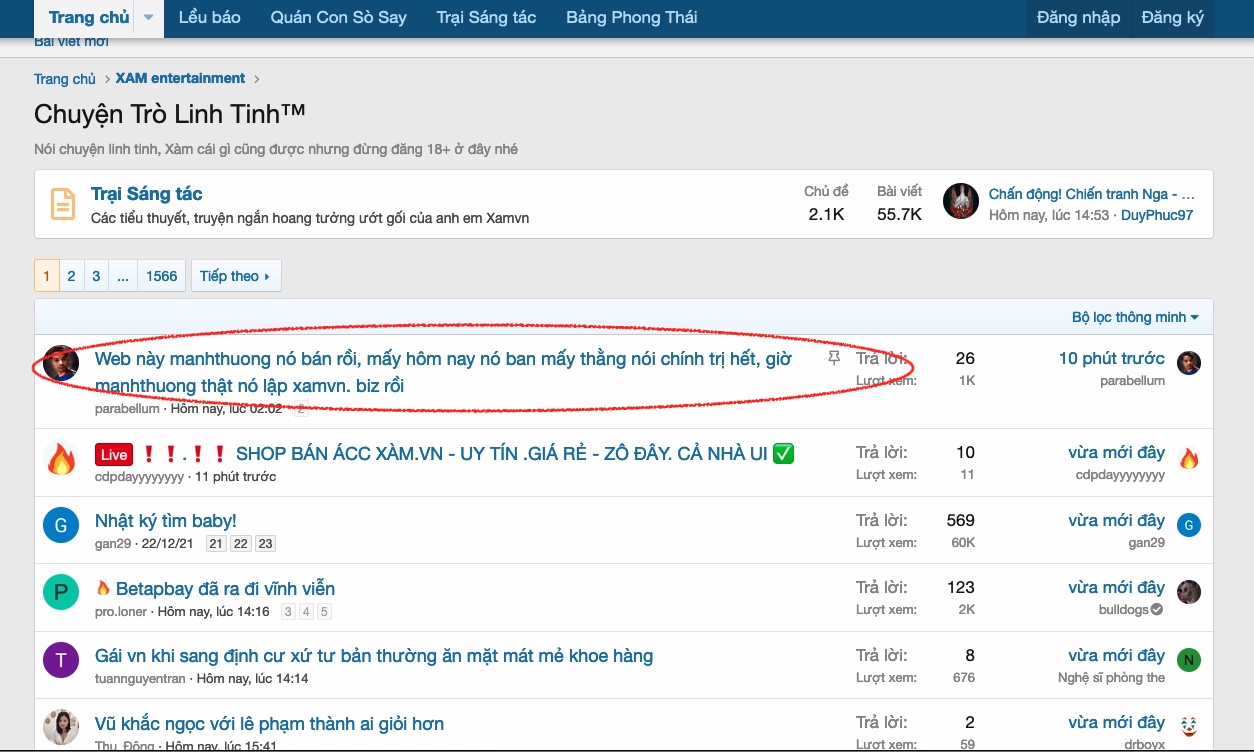This screenshot has width=1254, height=752.
Task: Jump to page 22 of Nhật ký thread
Action: click(x=240, y=544)
